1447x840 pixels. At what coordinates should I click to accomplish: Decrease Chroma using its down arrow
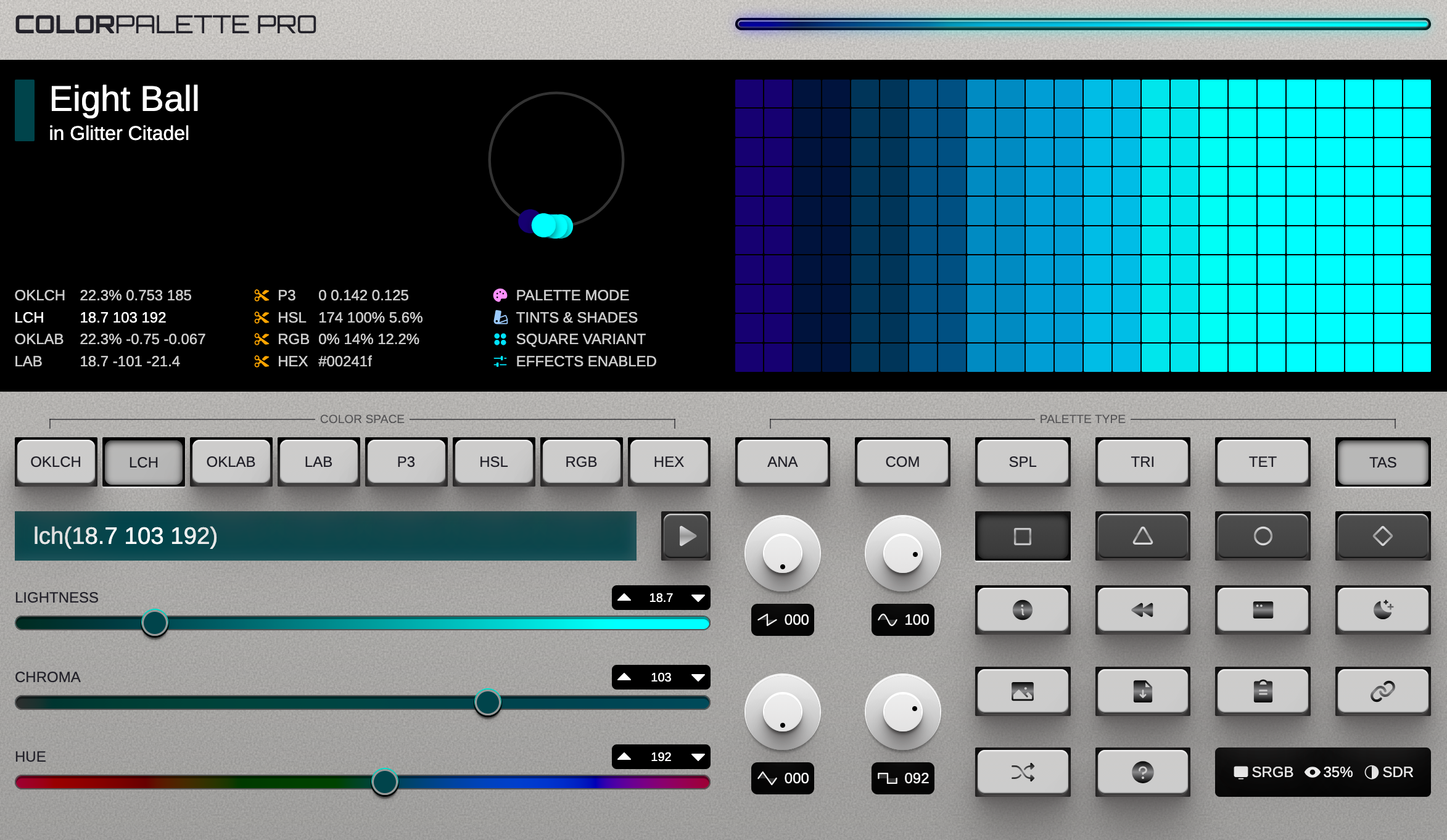coord(698,677)
